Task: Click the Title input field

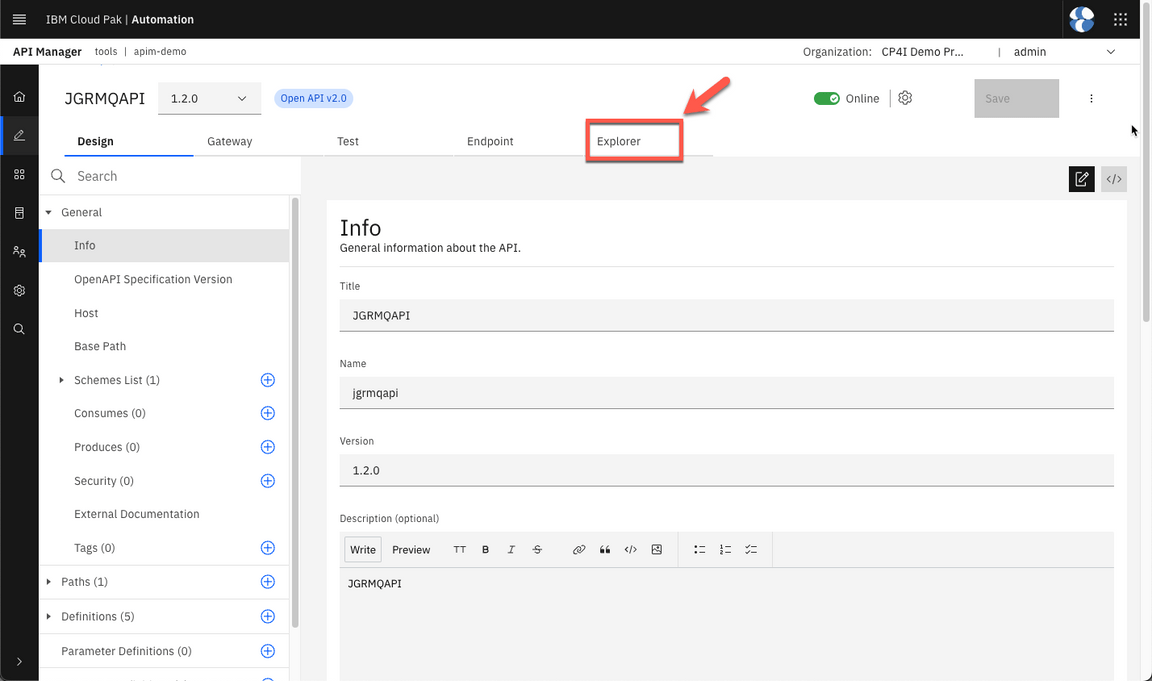Action: tap(726, 315)
